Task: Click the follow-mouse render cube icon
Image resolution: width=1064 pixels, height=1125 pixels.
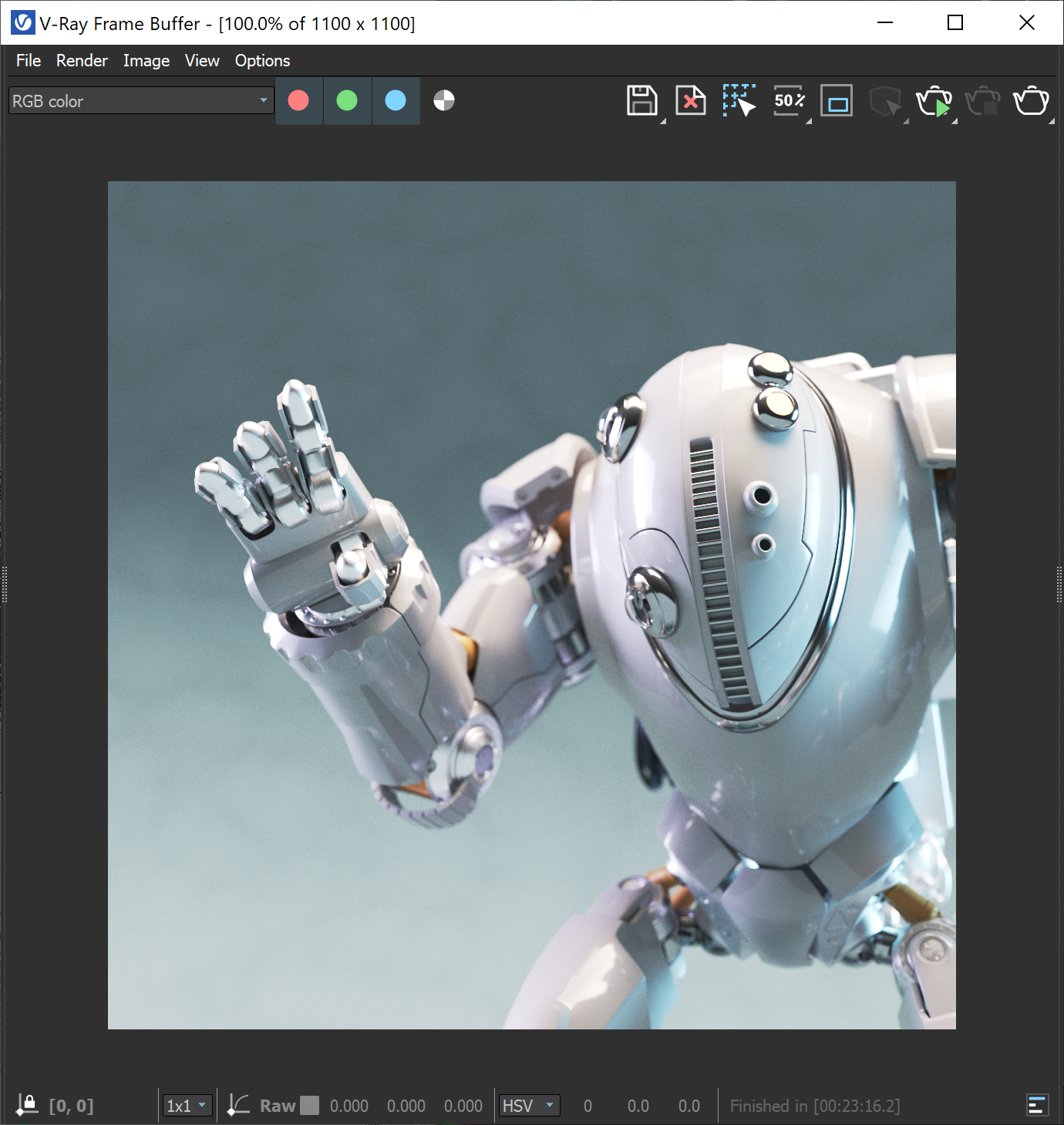Action: click(x=885, y=100)
